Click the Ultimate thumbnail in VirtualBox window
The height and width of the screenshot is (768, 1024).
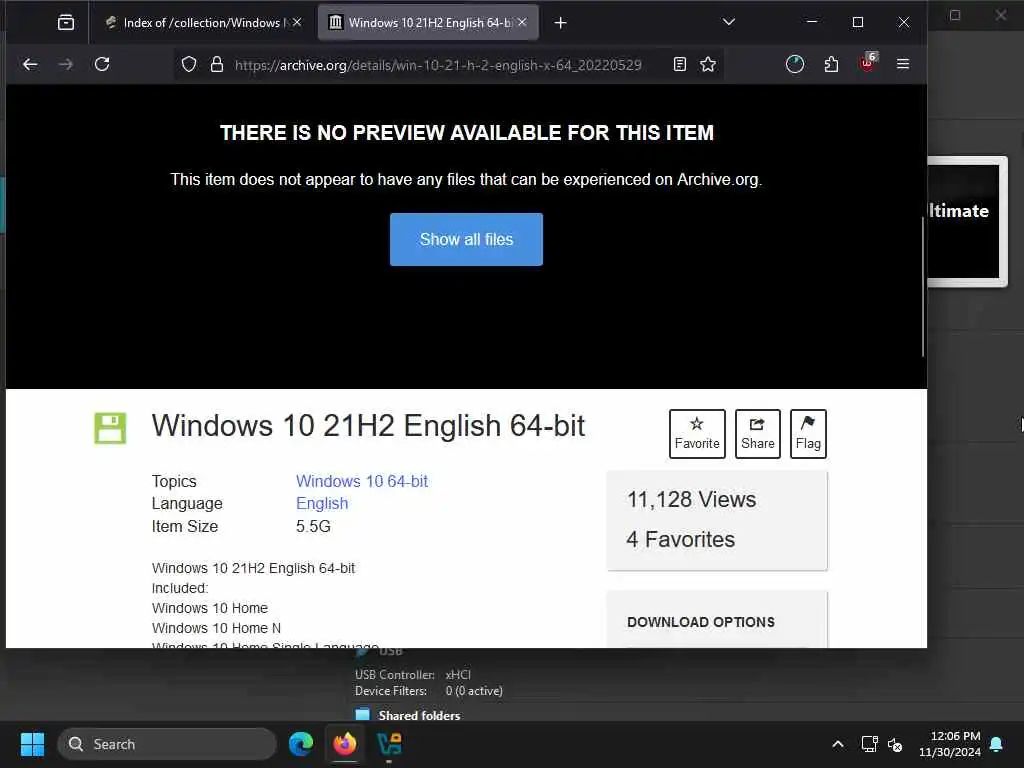967,221
